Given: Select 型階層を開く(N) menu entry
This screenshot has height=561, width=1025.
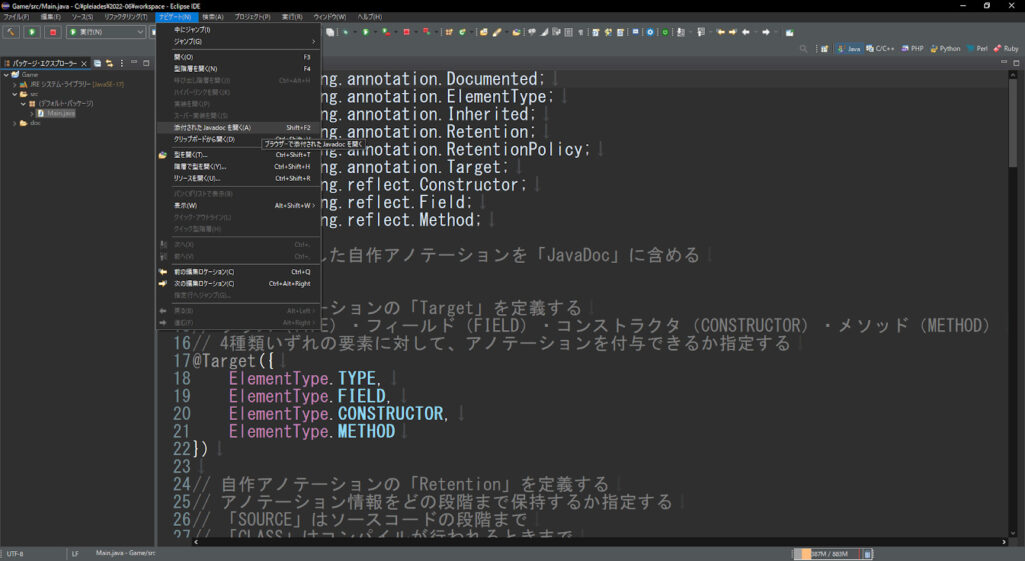Looking at the screenshot, I should 238,69.
